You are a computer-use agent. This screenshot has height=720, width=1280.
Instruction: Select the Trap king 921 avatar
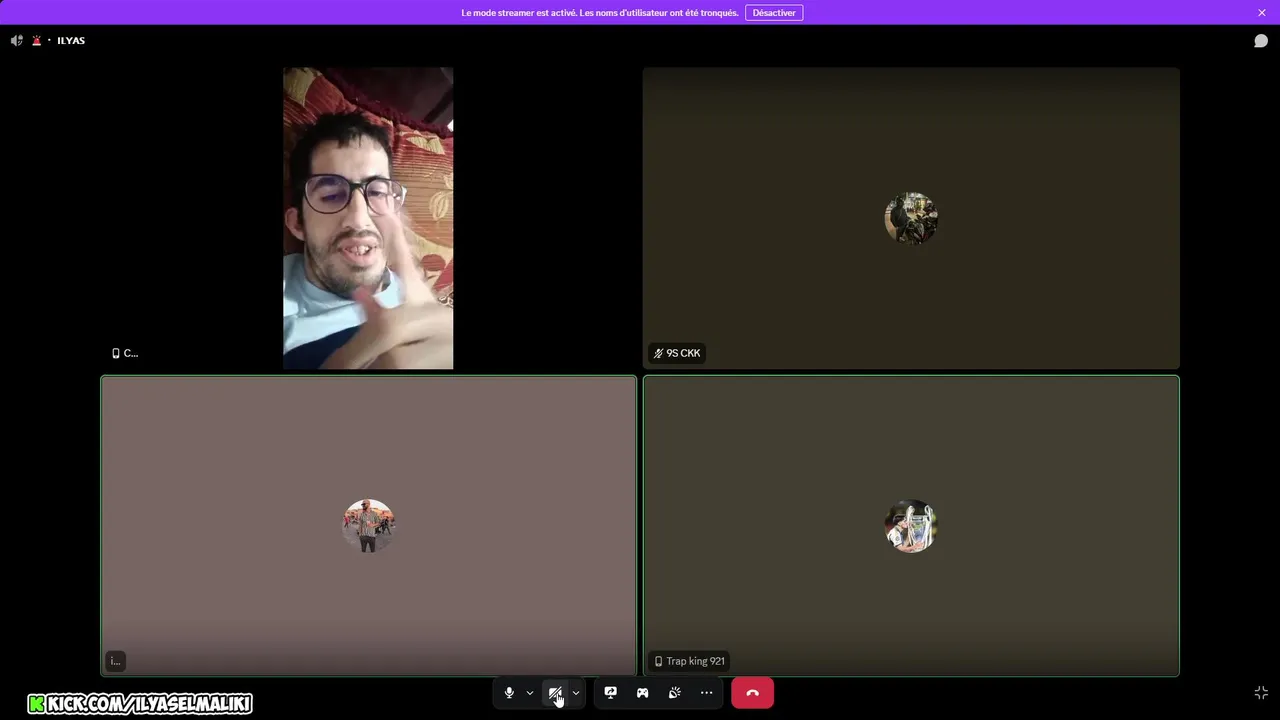pyautogui.click(x=911, y=526)
